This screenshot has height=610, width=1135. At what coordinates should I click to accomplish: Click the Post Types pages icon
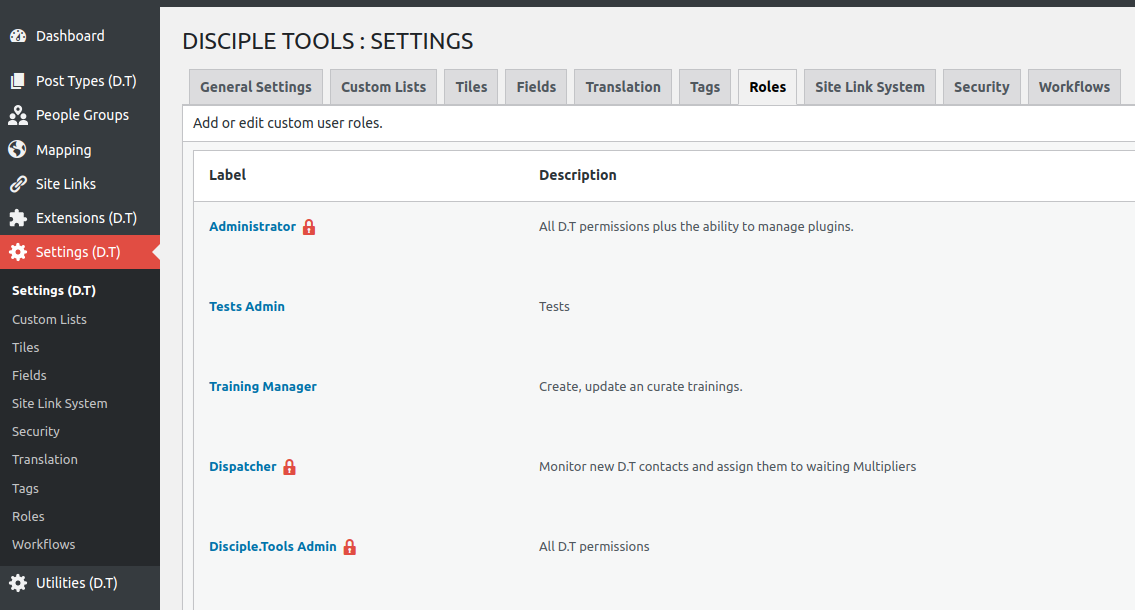(x=18, y=82)
